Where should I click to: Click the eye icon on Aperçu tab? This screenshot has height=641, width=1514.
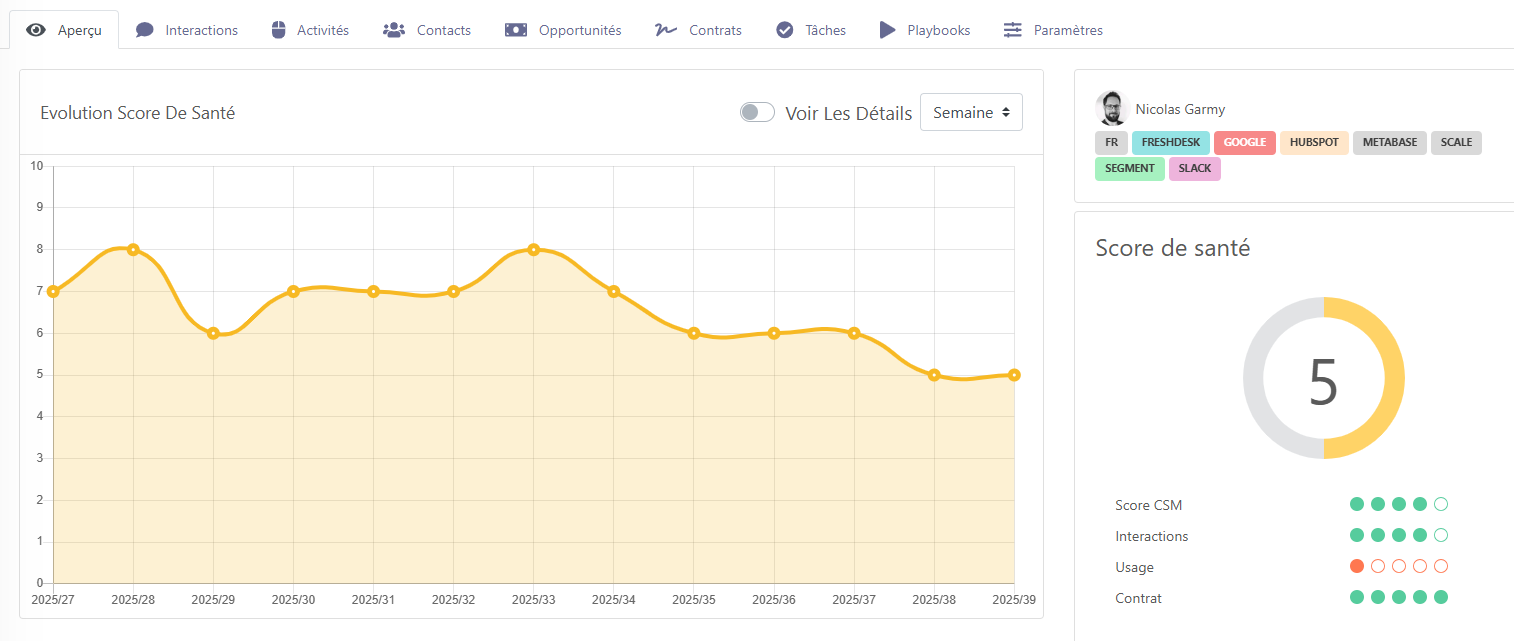click(36, 30)
